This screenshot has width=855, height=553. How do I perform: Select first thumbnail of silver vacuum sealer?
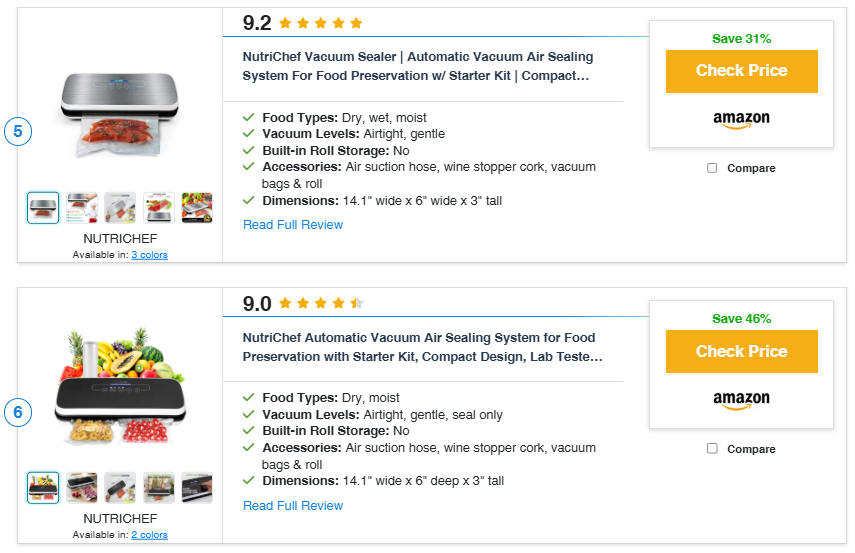tap(43, 208)
